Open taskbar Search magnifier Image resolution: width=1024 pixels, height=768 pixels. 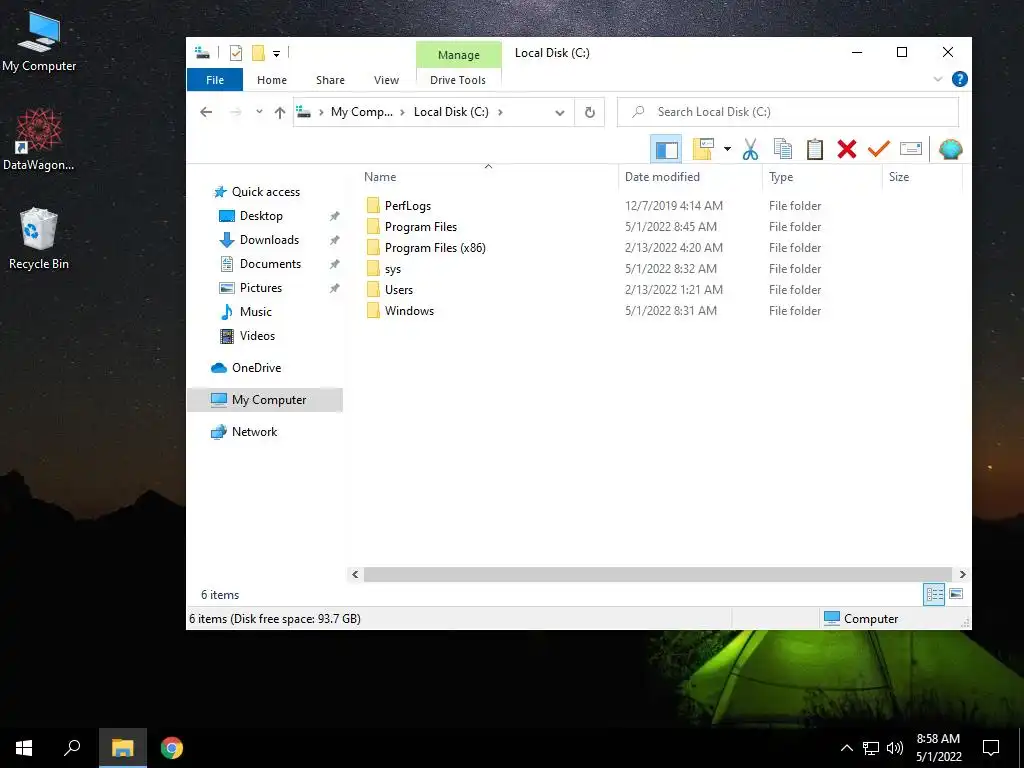tap(72, 748)
